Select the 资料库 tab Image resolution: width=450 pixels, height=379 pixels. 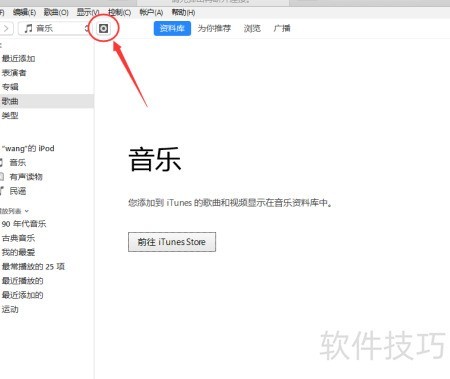pyautogui.click(x=172, y=28)
